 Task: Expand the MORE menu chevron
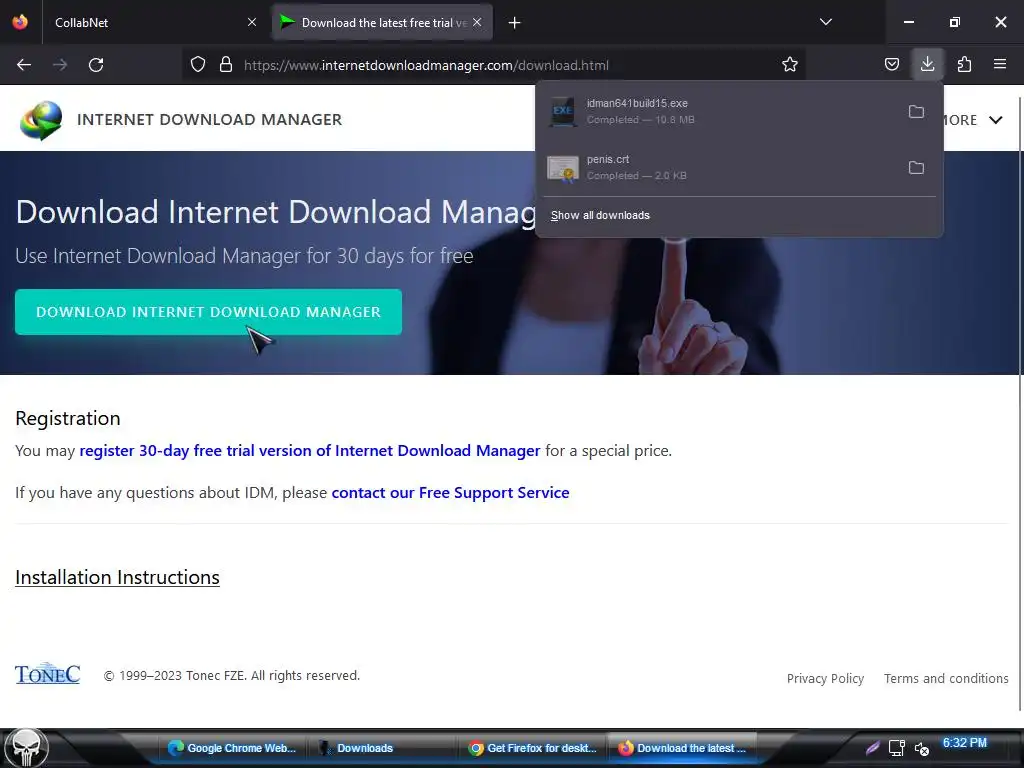(x=995, y=120)
